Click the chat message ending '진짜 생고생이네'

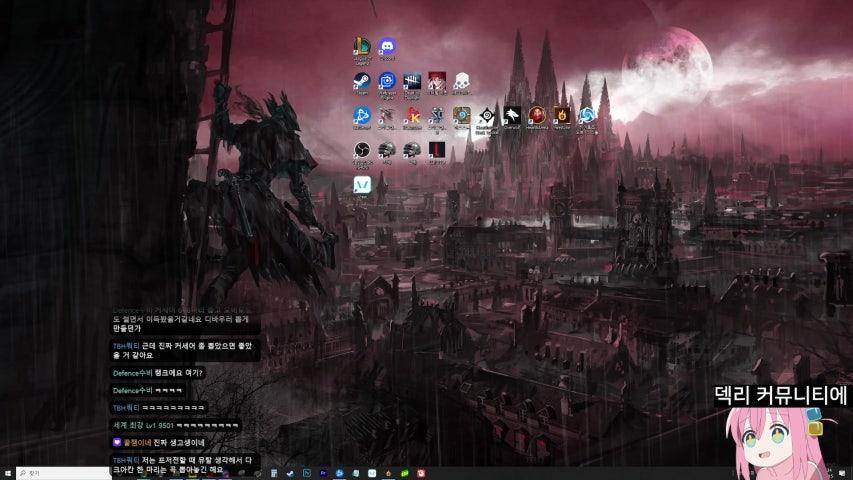(158, 442)
